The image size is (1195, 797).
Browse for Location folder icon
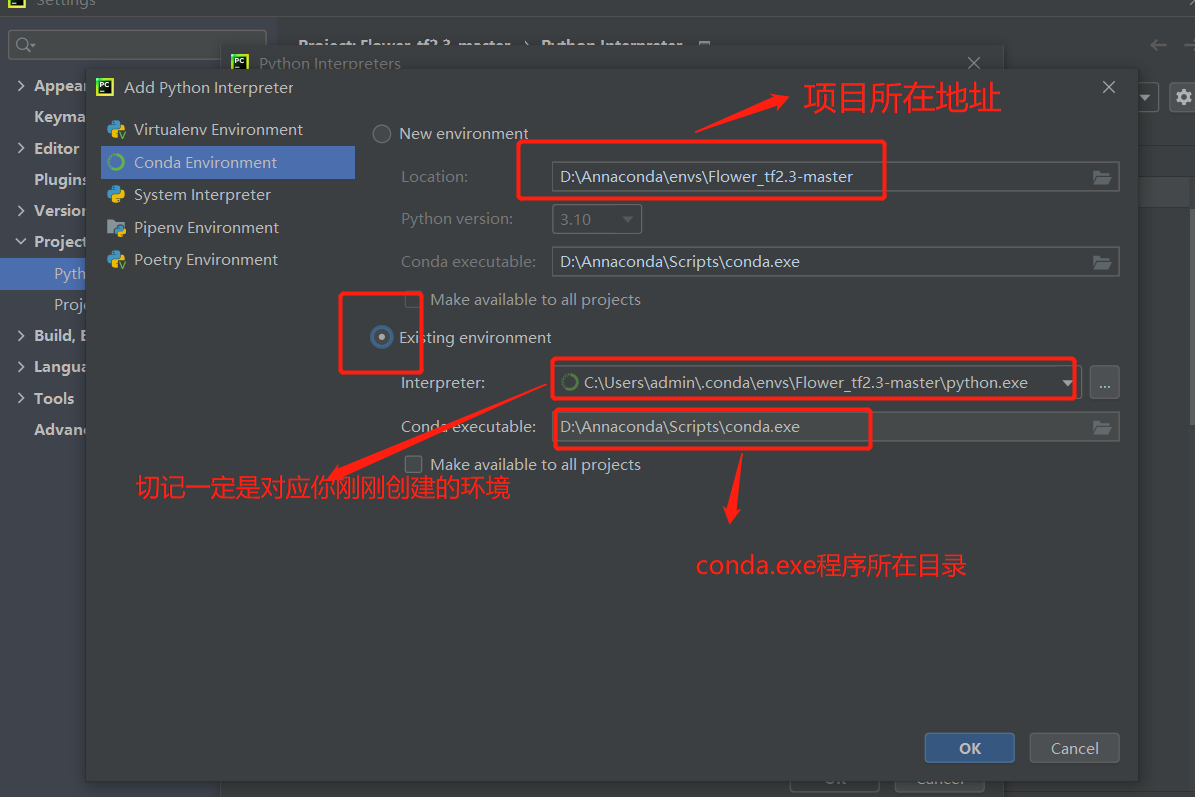pos(1102,178)
